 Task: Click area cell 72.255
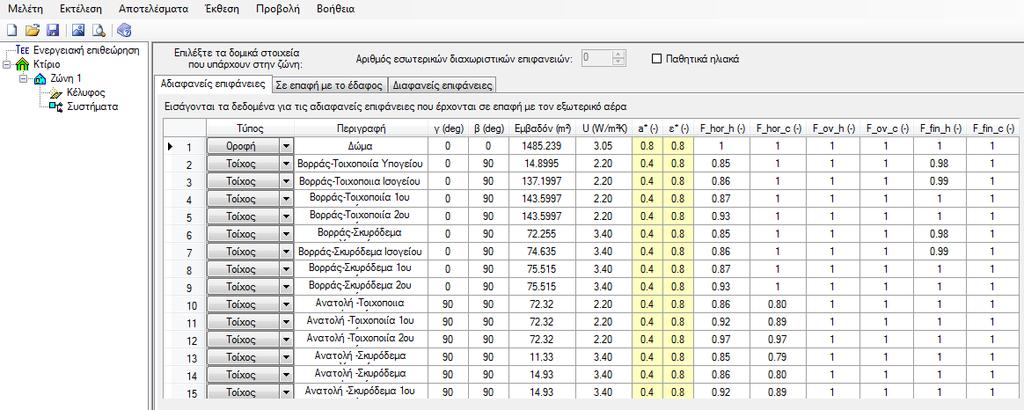pyautogui.click(x=543, y=234)
